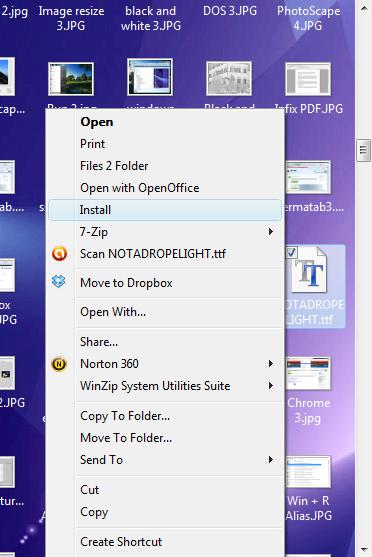372x557 pixels.
Task: Click the scrollbar up arrow
Action: click(363, 8)
